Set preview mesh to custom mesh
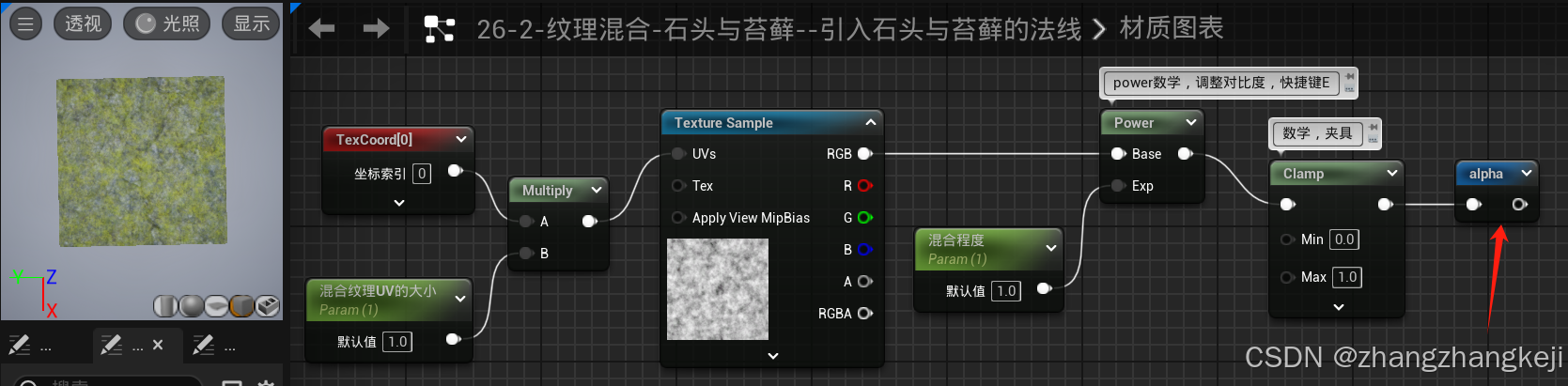Screen dimensions: 1568x386 (267, 306)
